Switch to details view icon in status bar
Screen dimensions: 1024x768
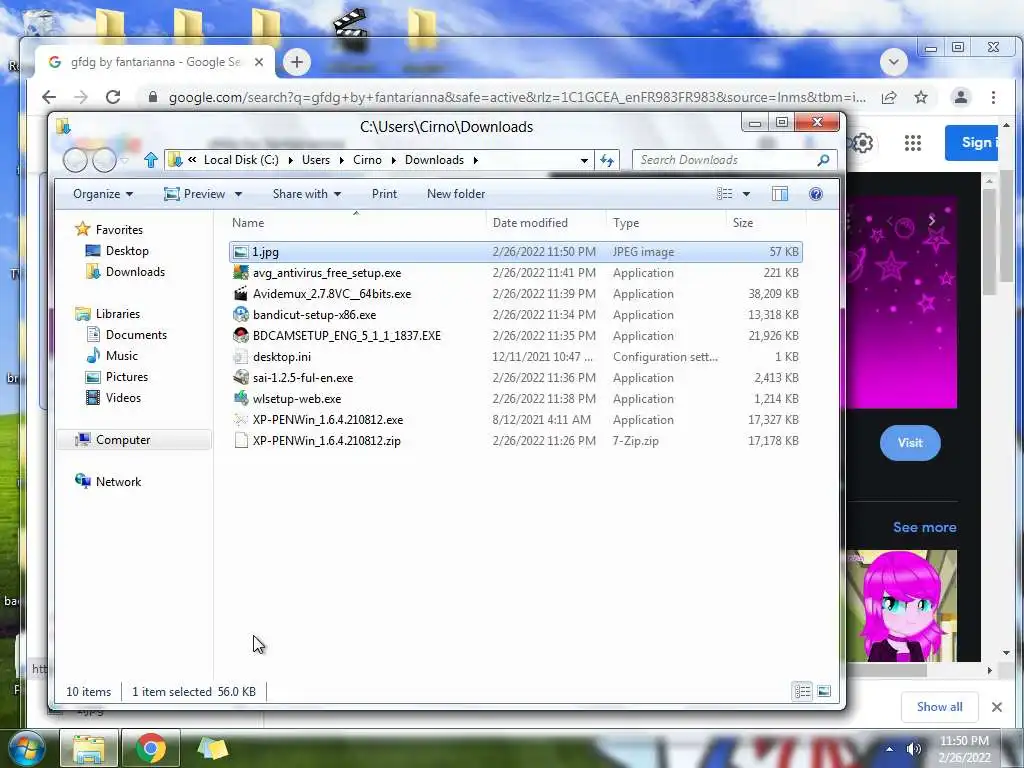(x=803, y=691)
